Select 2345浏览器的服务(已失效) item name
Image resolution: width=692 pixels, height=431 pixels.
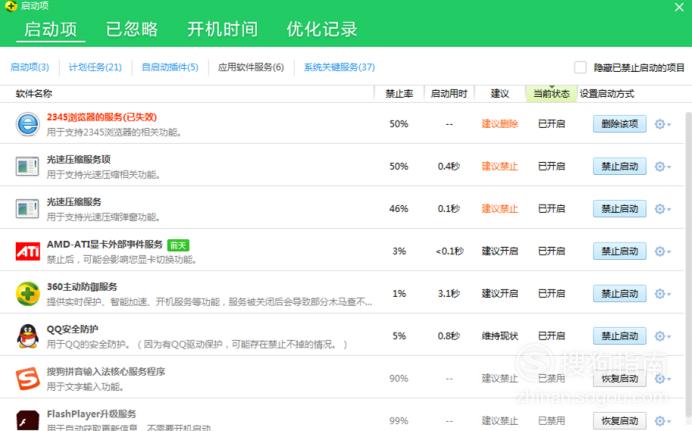click(x=102, y=117)
